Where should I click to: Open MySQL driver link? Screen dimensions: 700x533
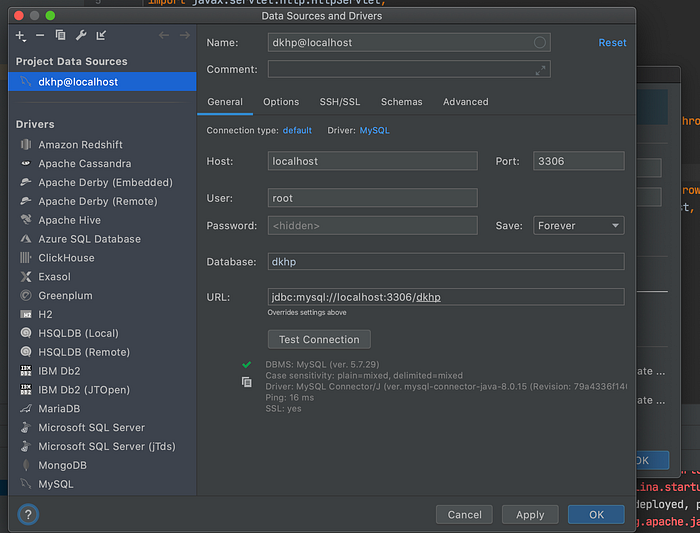point(375,130)
